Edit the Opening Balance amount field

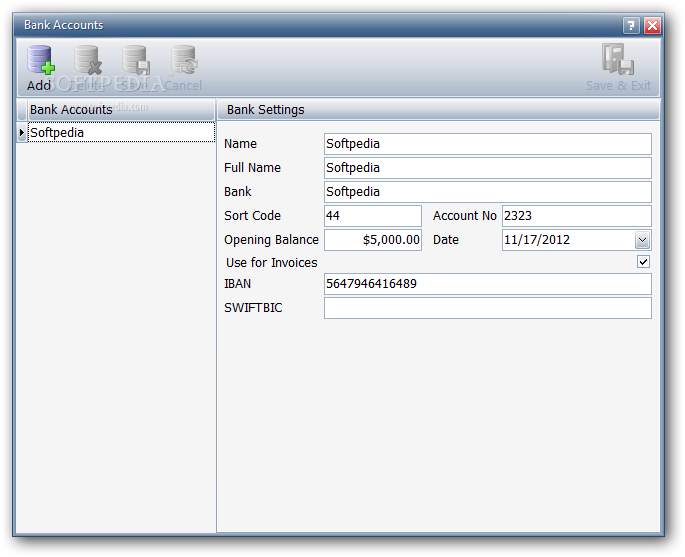click(x=373, y=240)
